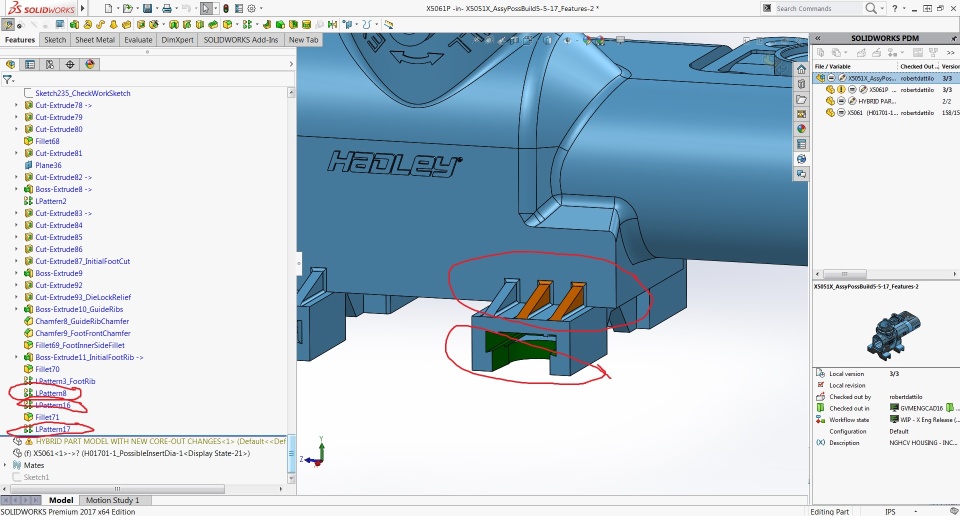Click the Curves tool icon
960x516 pixels.
(366, 24)
